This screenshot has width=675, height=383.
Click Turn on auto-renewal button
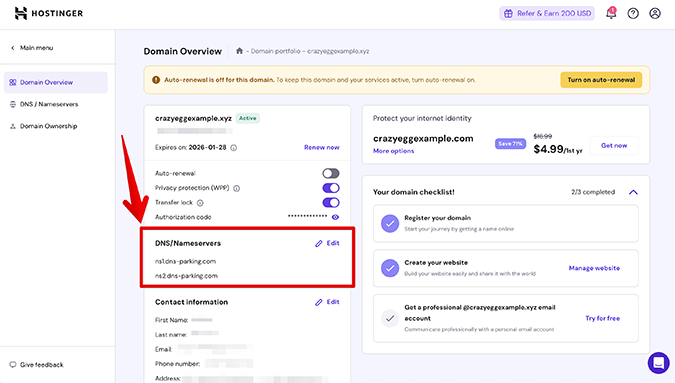[x=601, y=80]
